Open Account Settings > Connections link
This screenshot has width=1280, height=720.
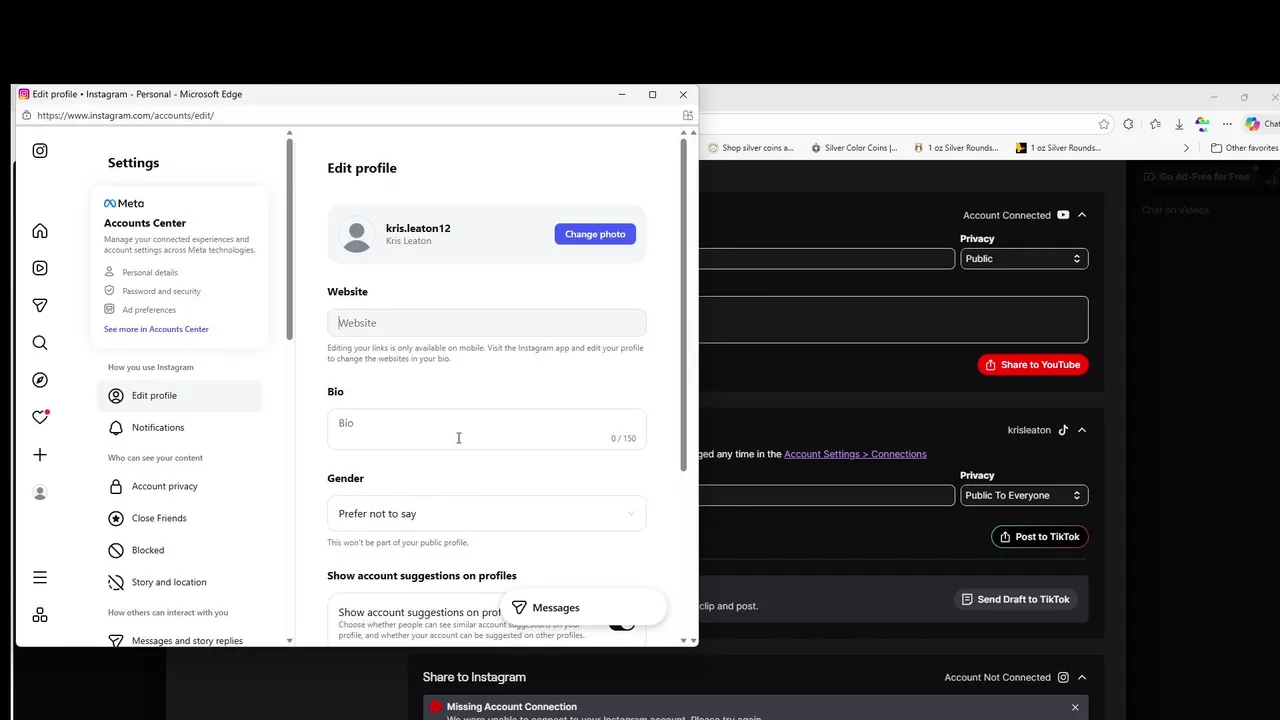(x=855, y=454)
